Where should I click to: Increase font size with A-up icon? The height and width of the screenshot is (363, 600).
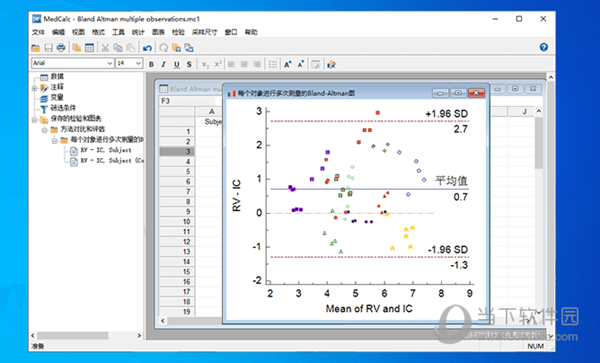coord(288,65)
